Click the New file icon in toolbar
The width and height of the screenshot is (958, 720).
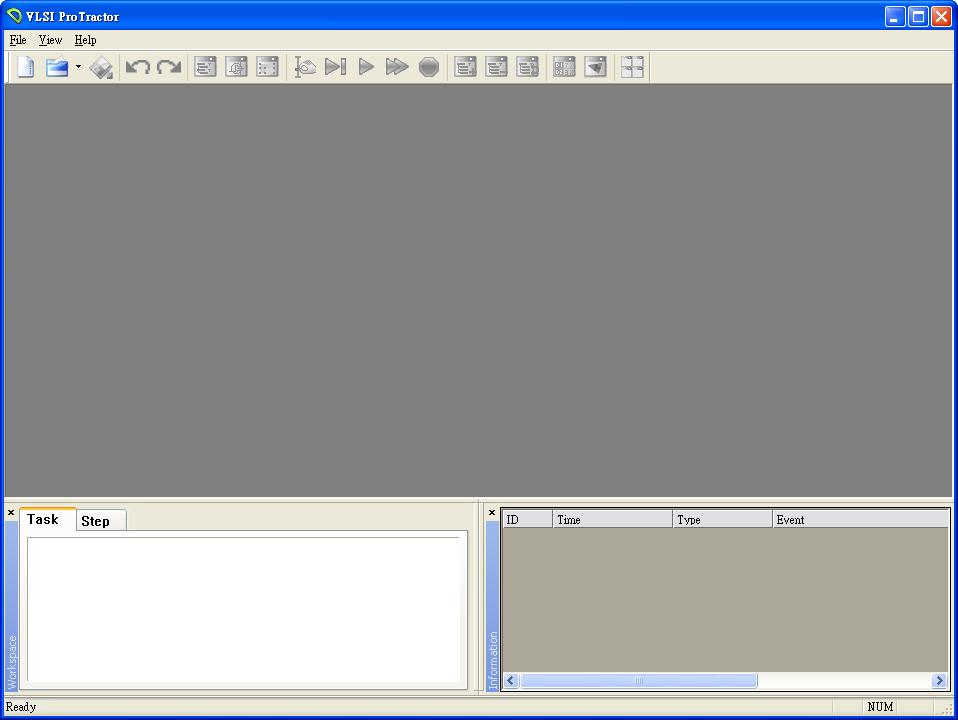pyautogui.click(x=26, y=67)
